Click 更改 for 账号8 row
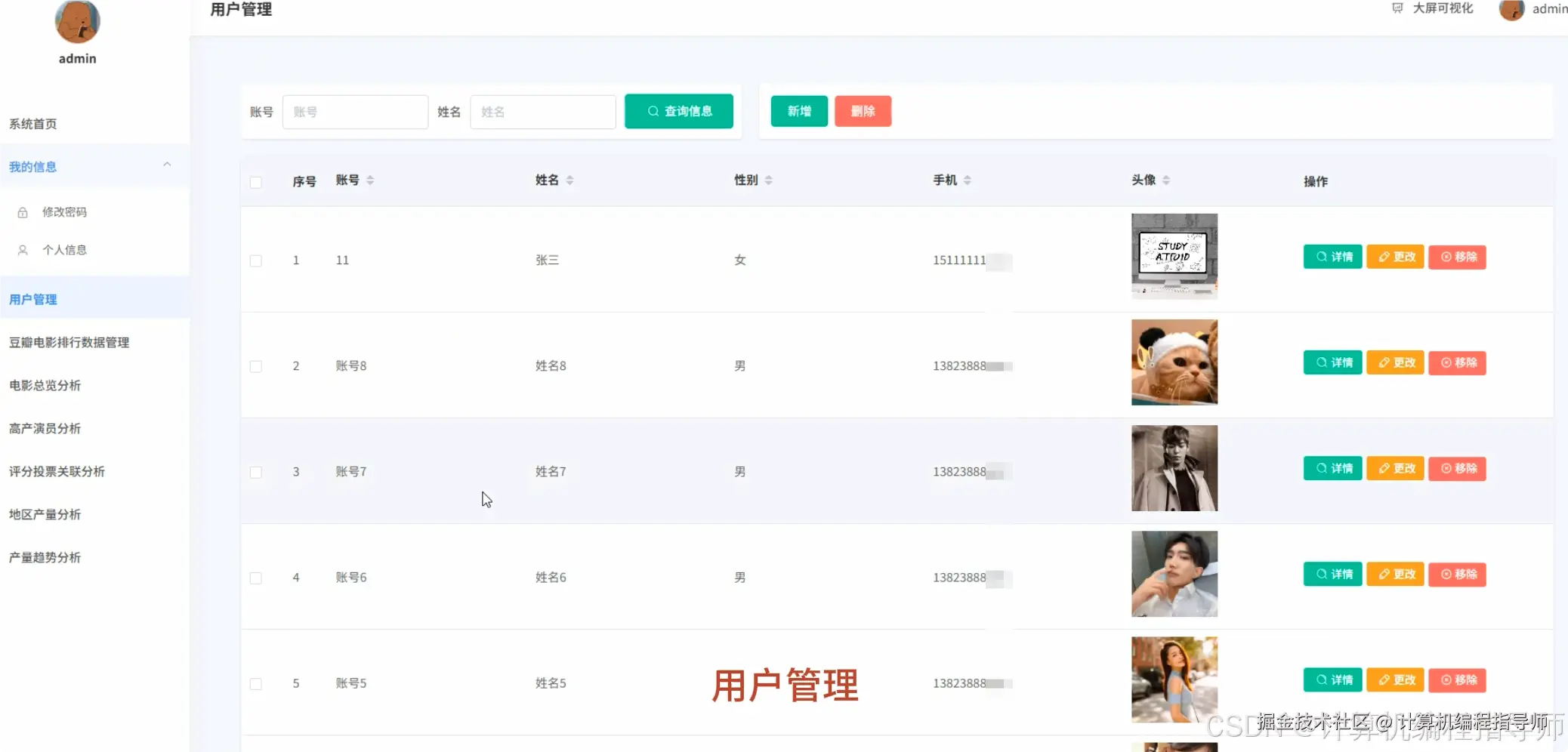Viewport: 1568px width, 752px height. (1396, 362)
